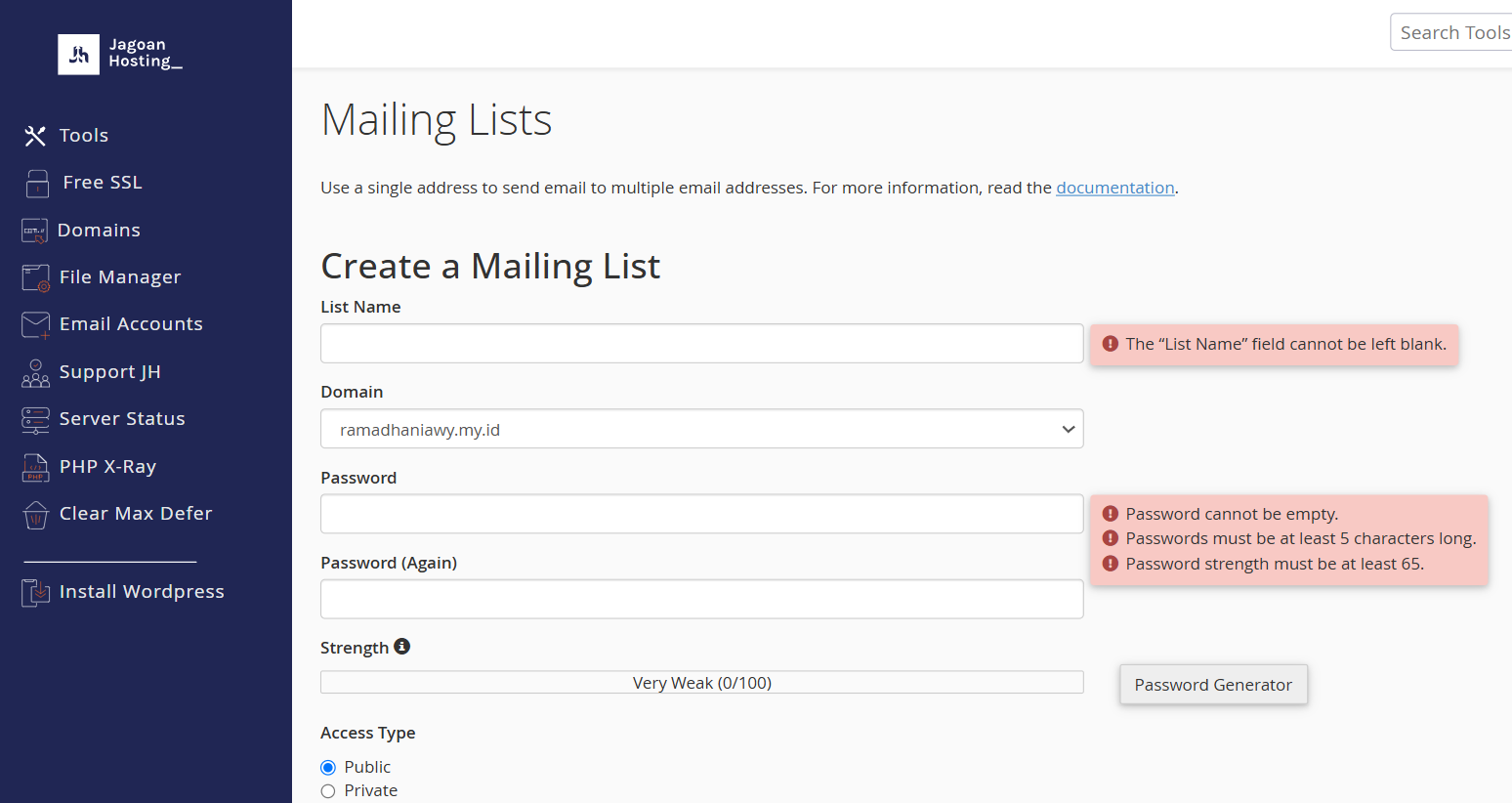
Task: Open Free SSL menu item
Action: tap(103, 183)
